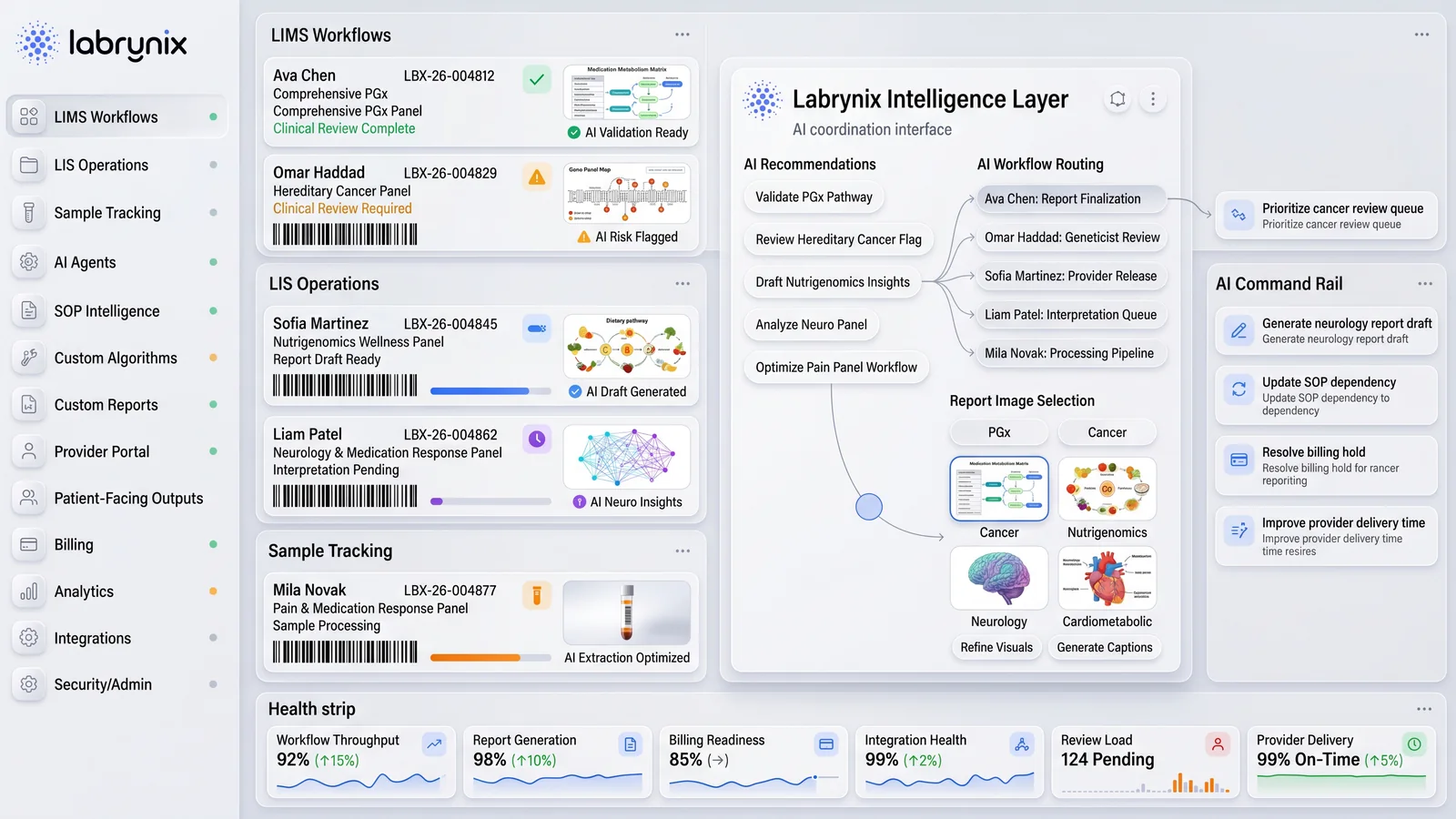Click the AI Agents gear icon
Image resolution: width=1456 pixels, height=819 pixels.
click(x=29, y=262)
